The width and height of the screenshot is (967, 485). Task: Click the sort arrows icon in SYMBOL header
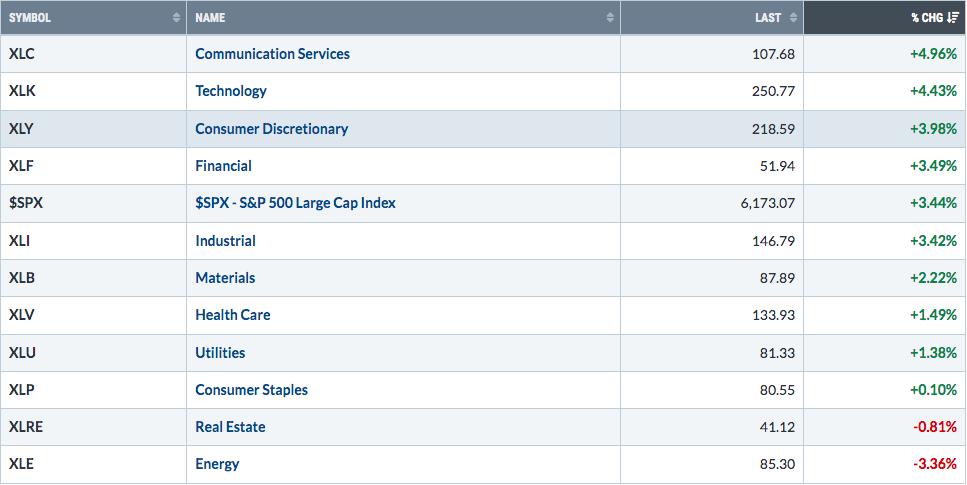pyautogui.click(x=177, y=18)
